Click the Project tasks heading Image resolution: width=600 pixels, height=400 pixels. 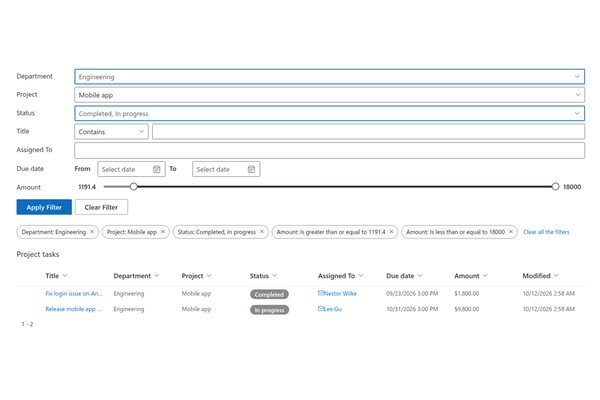pos(38,255)
